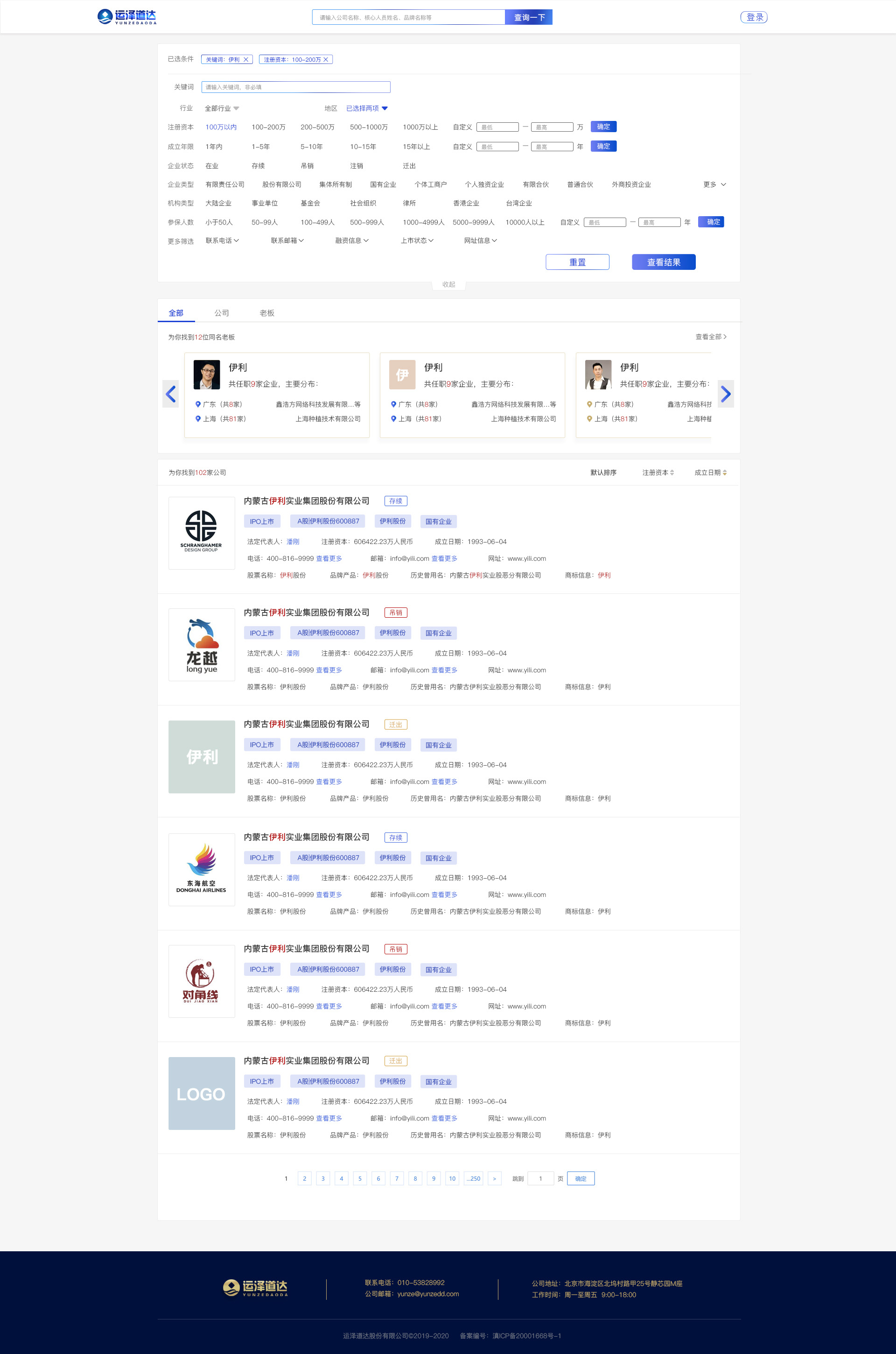Expand 更多 enterprise types
The width and height of the screenshot is (896, 1354).
(714, 184)
